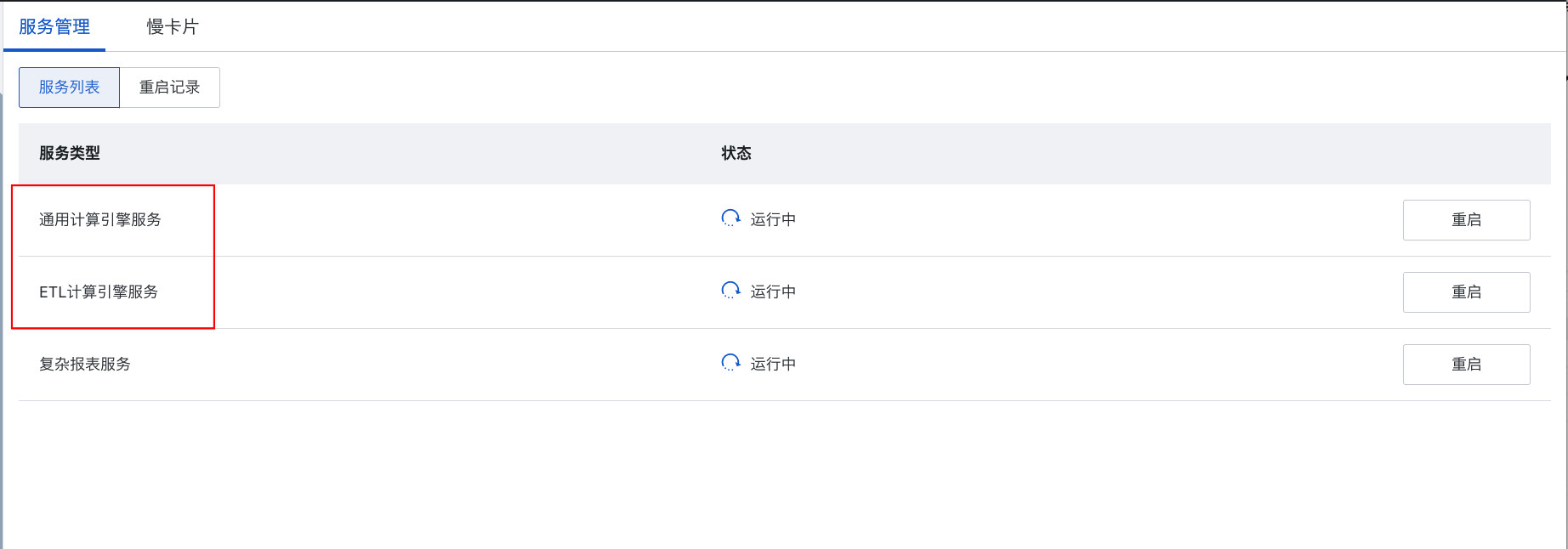Click 运行中 status text of ETL计算引擎服务
This screenshot has width=1568, height=549.
(x=773, y=292)
